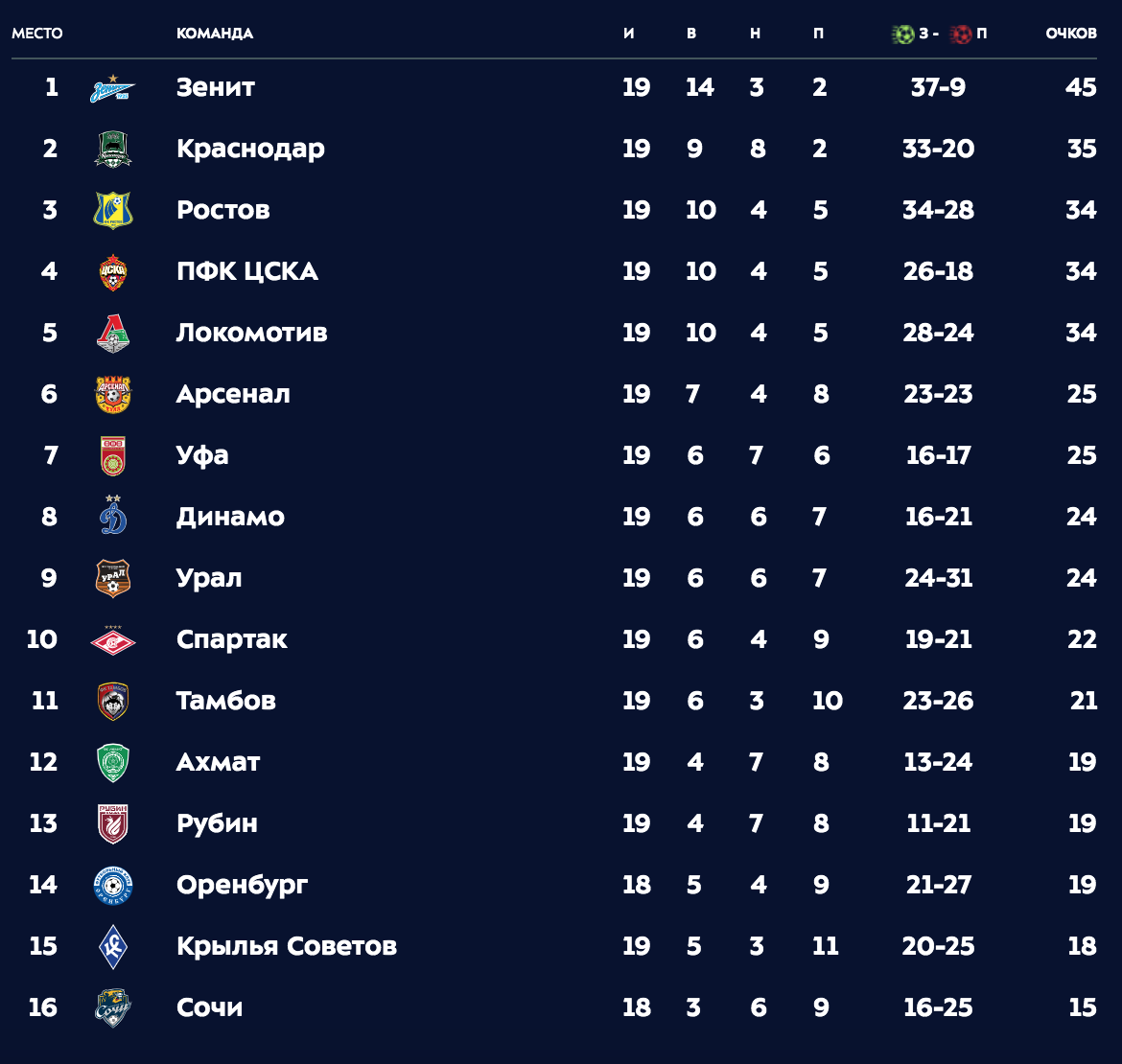Click the Оренбург round badge
Image resolution: width=1122 pixels, height=1064 pixels.
[113, 886]
